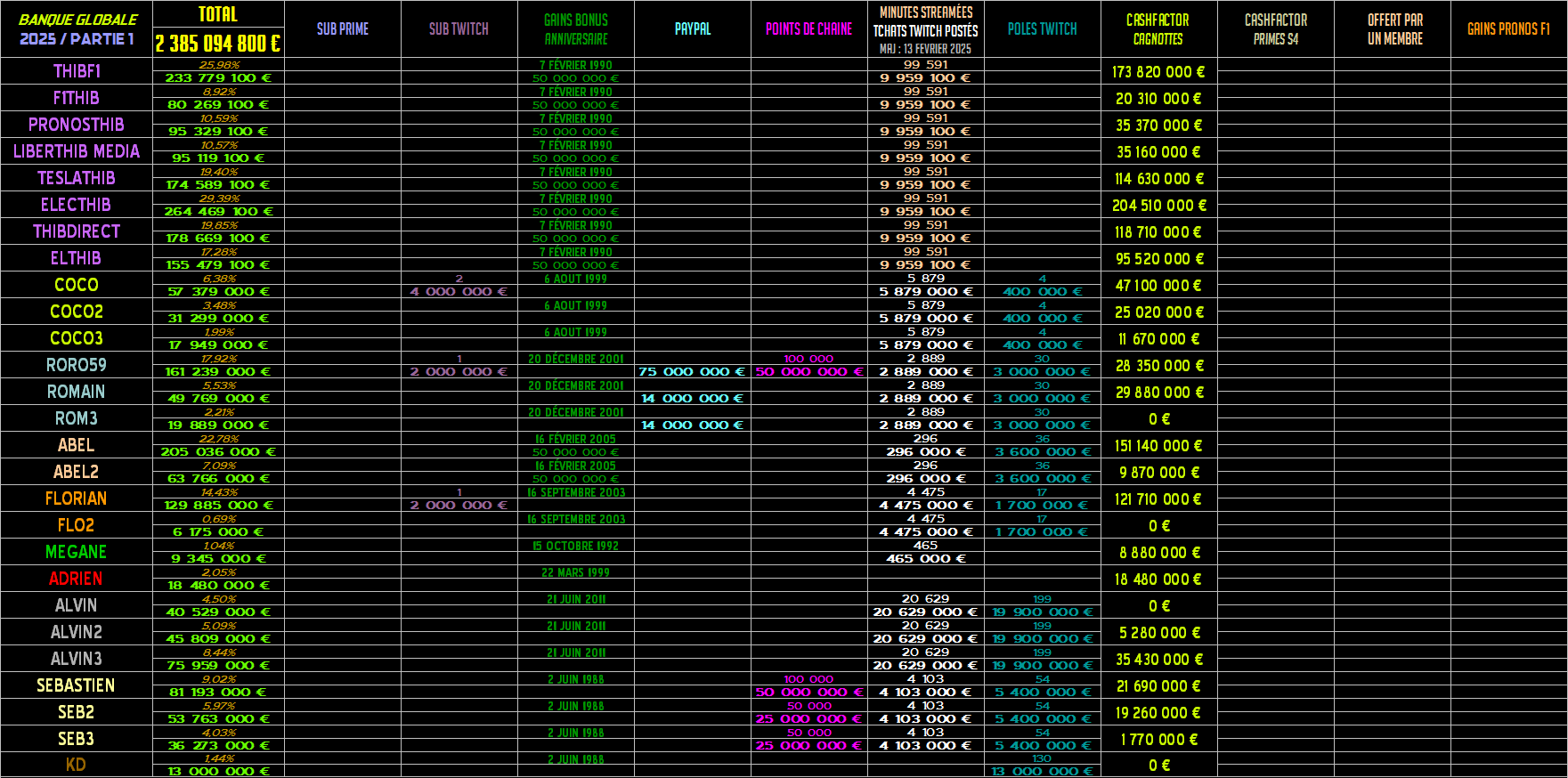This screenshot has height=778, width=1568.
Task: Select the CASHFACTOR PRIMES S4 column header
Action: coord(1275,29)
